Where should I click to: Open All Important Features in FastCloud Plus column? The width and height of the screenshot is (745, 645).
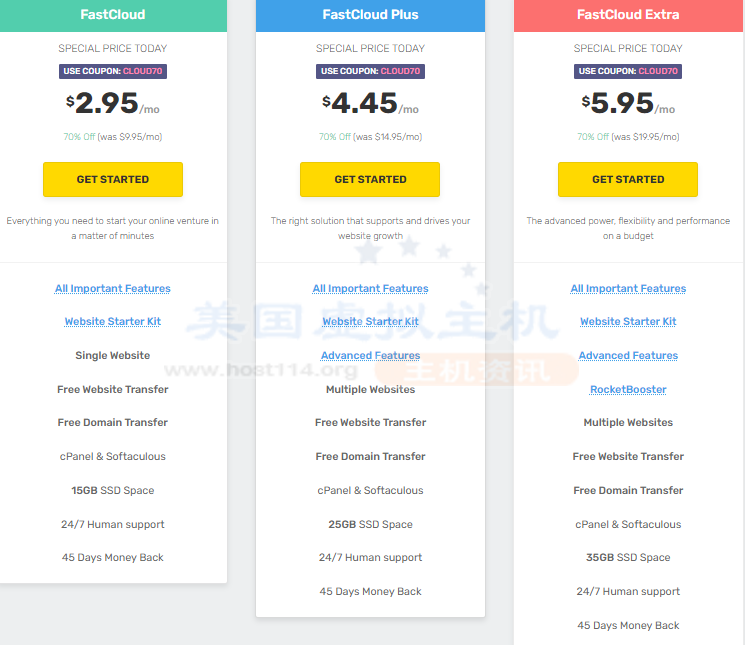(x=370, y=288)
